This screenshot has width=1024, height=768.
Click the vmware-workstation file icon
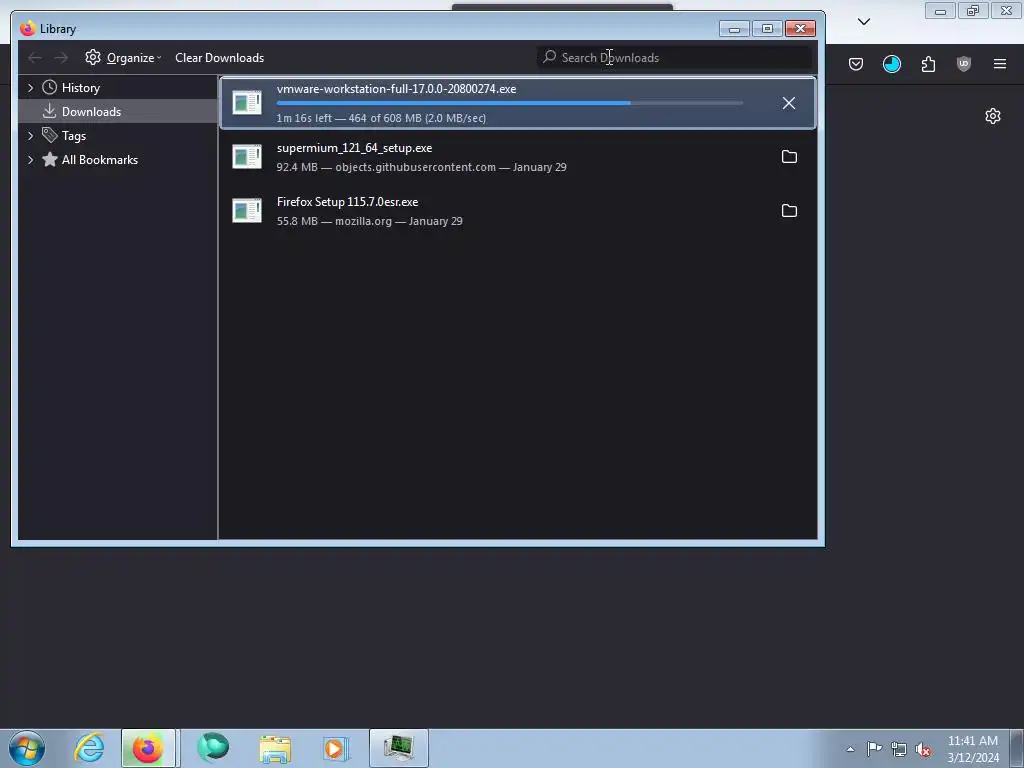pyautogui.click(x=247, y=103)
